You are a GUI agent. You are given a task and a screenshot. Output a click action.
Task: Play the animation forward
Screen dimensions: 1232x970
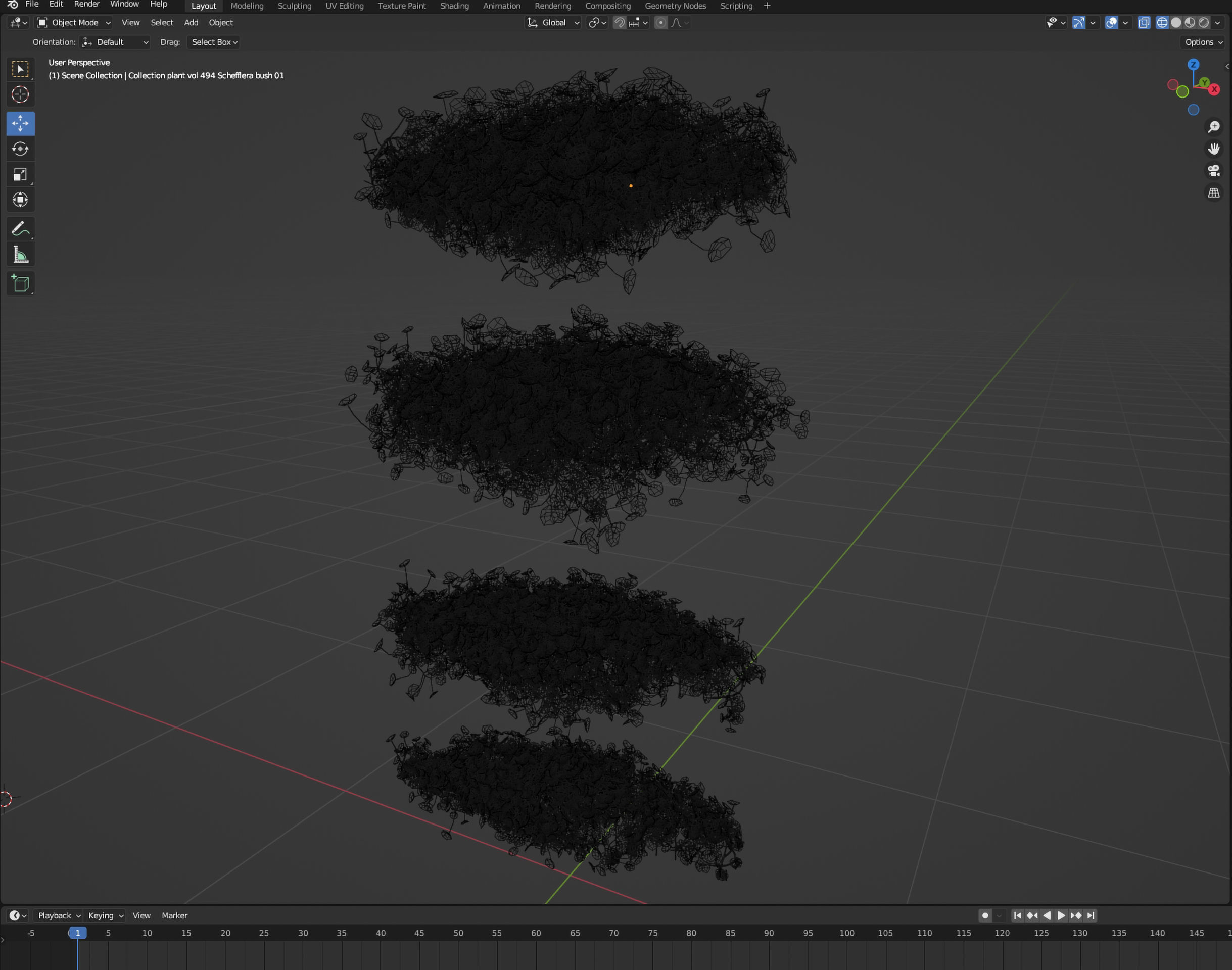tap(1061, 915)
